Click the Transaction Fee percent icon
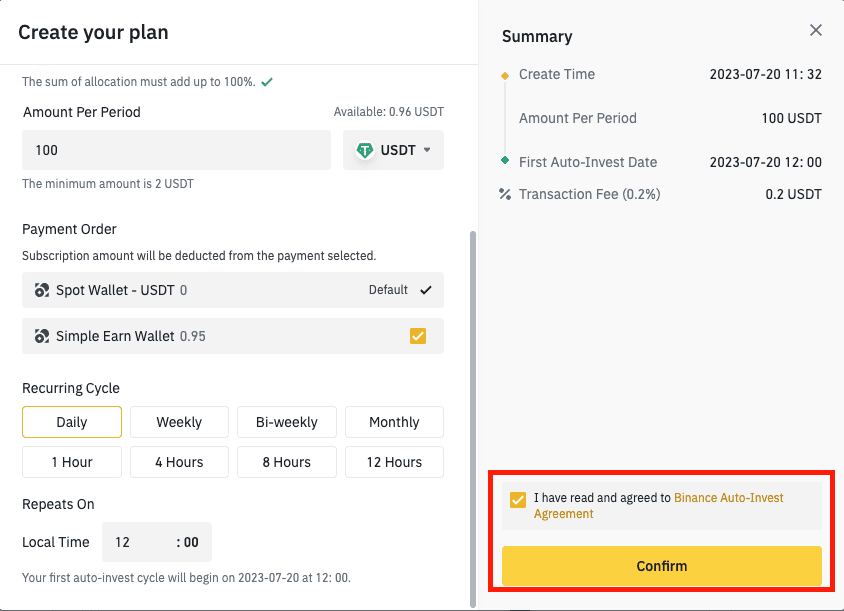This screenshot has width=844, height=611. (505, 194)
